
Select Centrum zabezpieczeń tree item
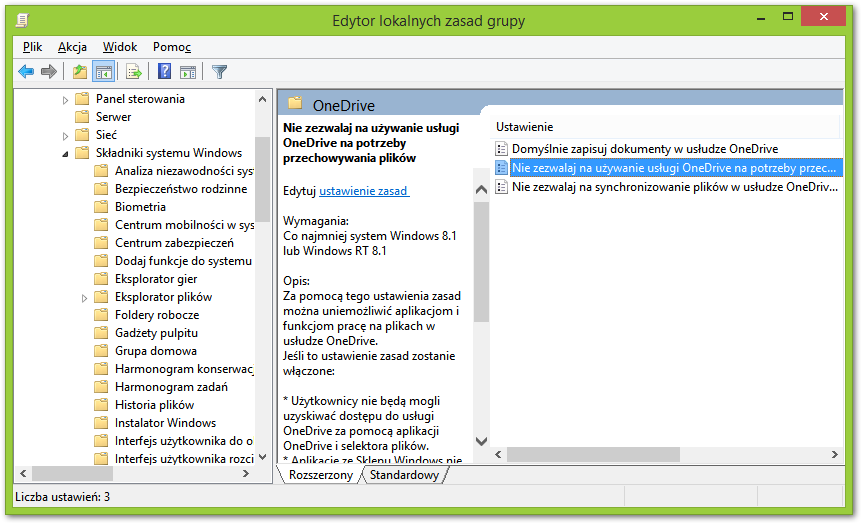click(174, 243)
